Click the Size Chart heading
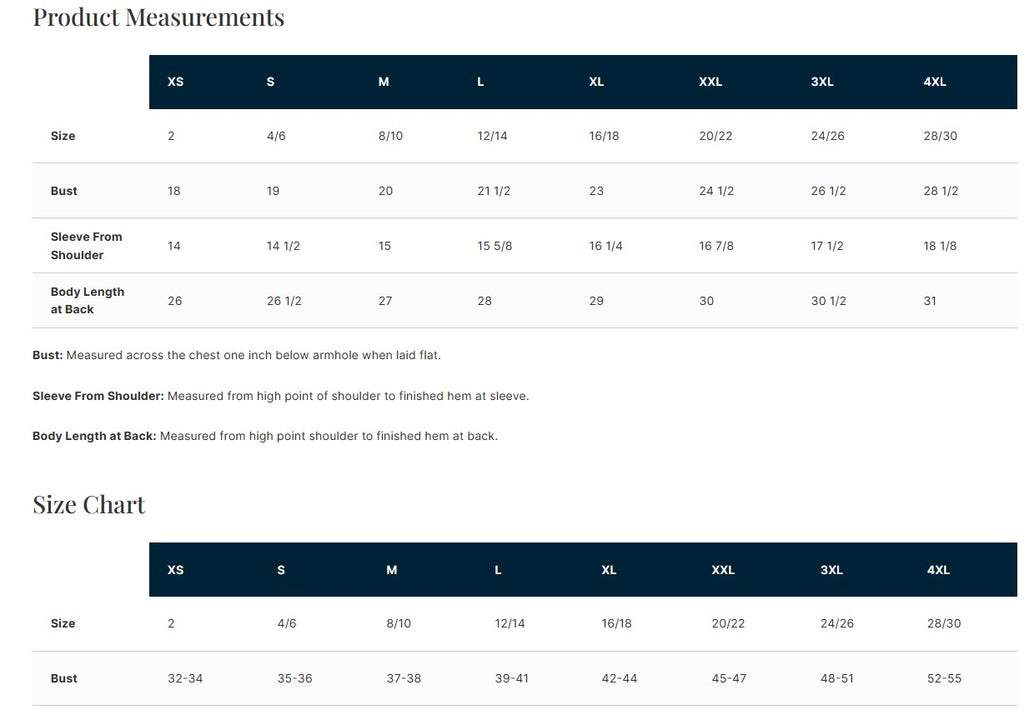Viewport: 1024px width, 720px height. (x=89, y=505)
